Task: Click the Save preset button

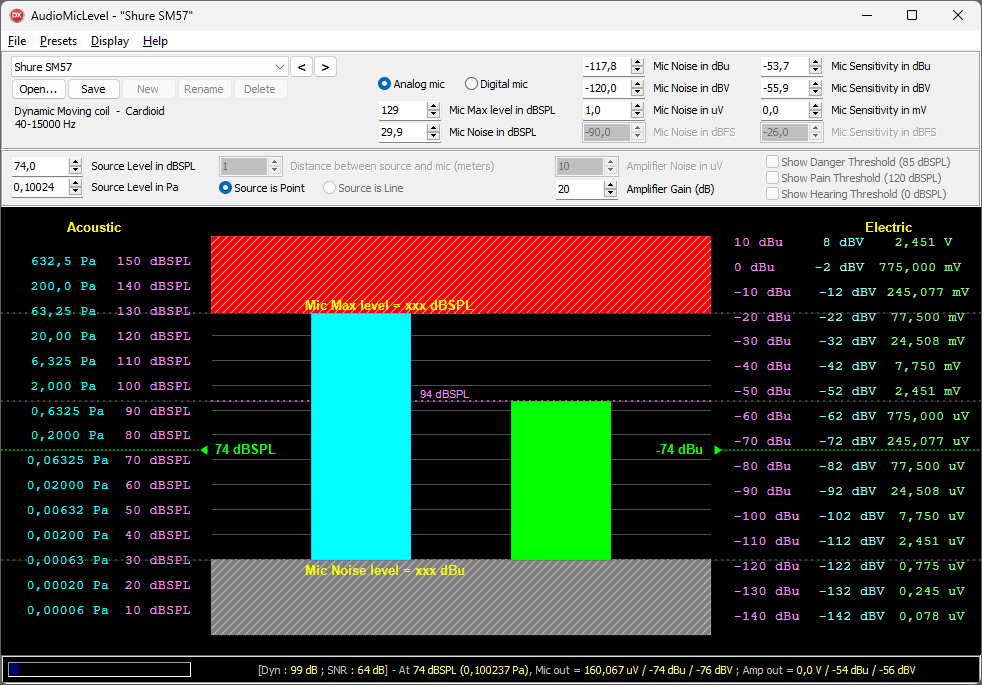Action: (x=93, y=89)
